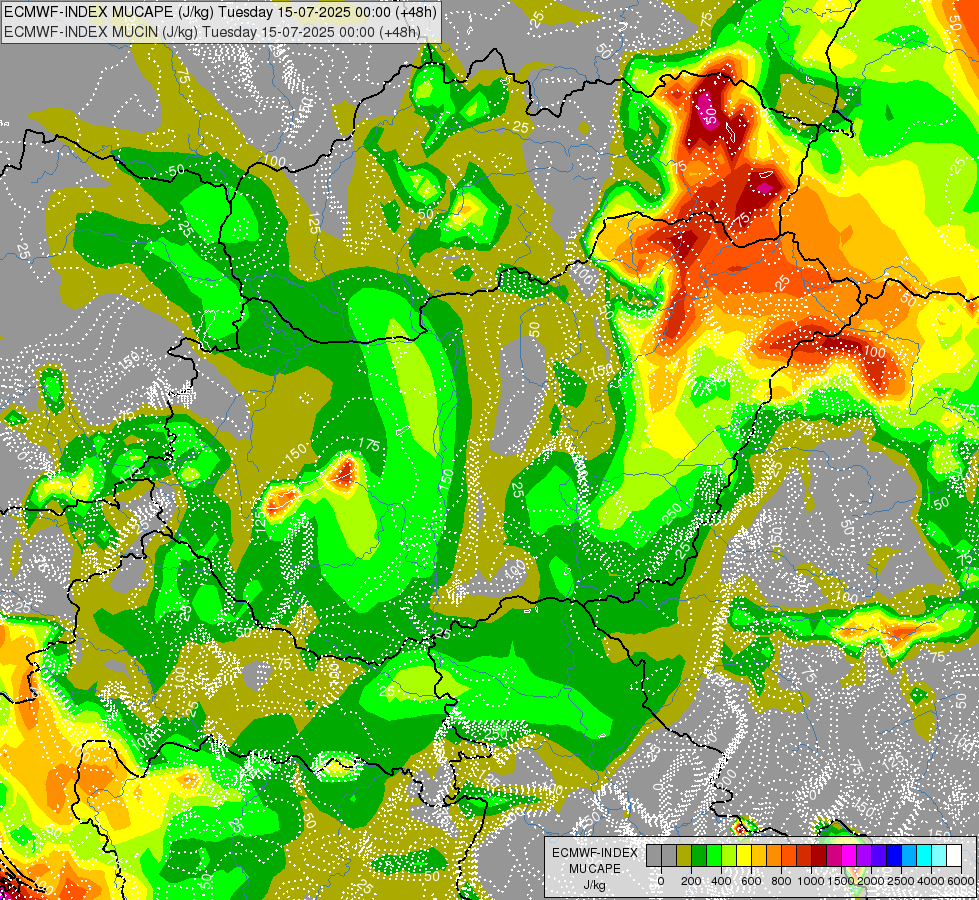Viewport: 979px width, 900px height.
Task: Click the legend value 6000
Action: click(961, 881)
